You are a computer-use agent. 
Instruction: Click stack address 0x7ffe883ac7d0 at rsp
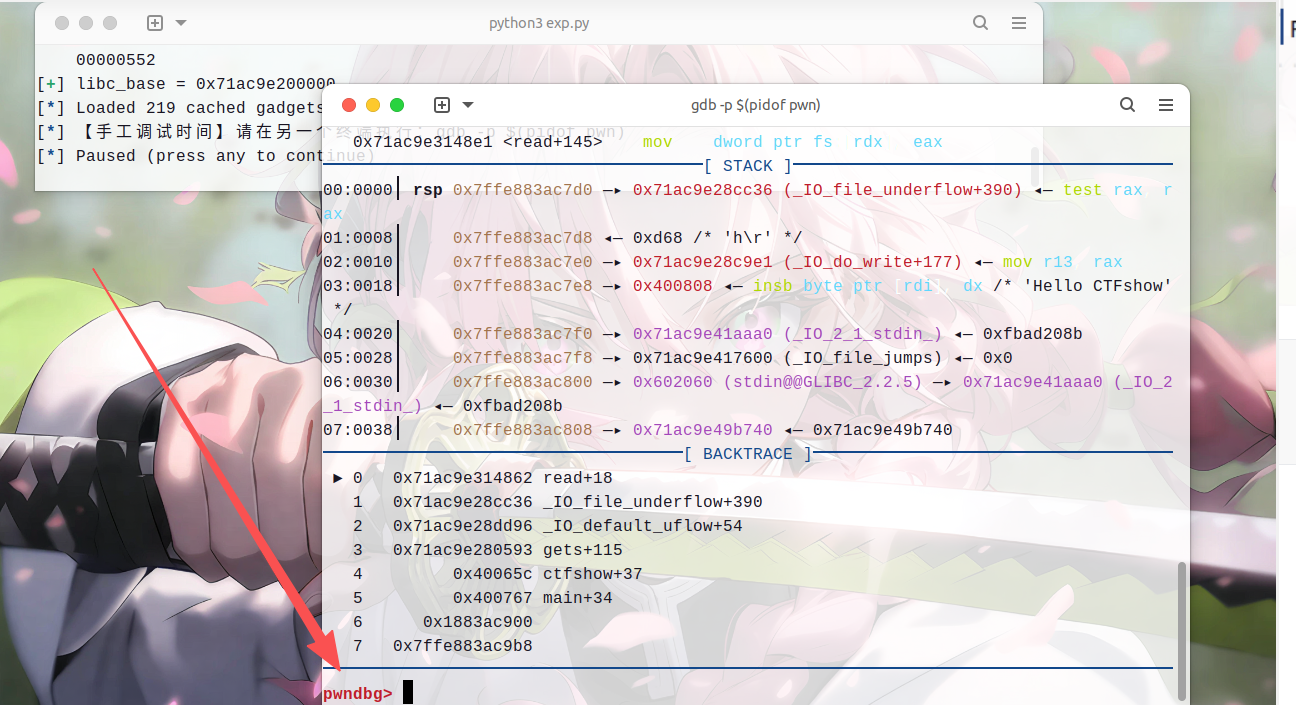pyautogui.click(x=522, y=190)
